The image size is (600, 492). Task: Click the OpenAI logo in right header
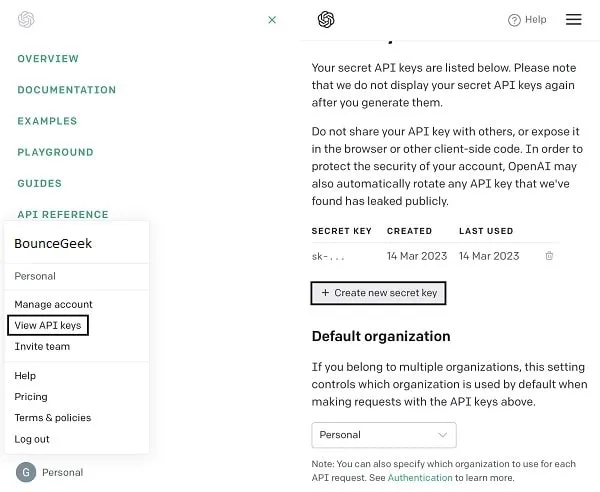pos(326,19)
